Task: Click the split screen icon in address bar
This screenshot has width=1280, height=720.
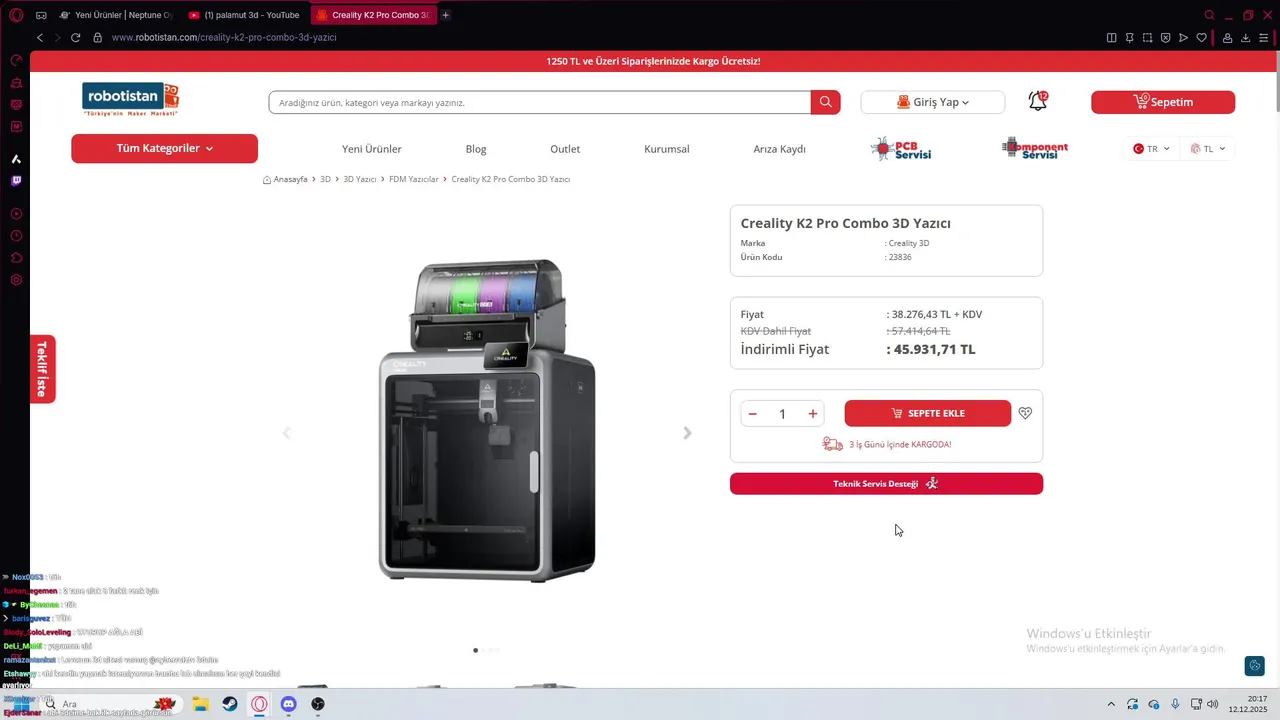Action: tap(1111, 37)
